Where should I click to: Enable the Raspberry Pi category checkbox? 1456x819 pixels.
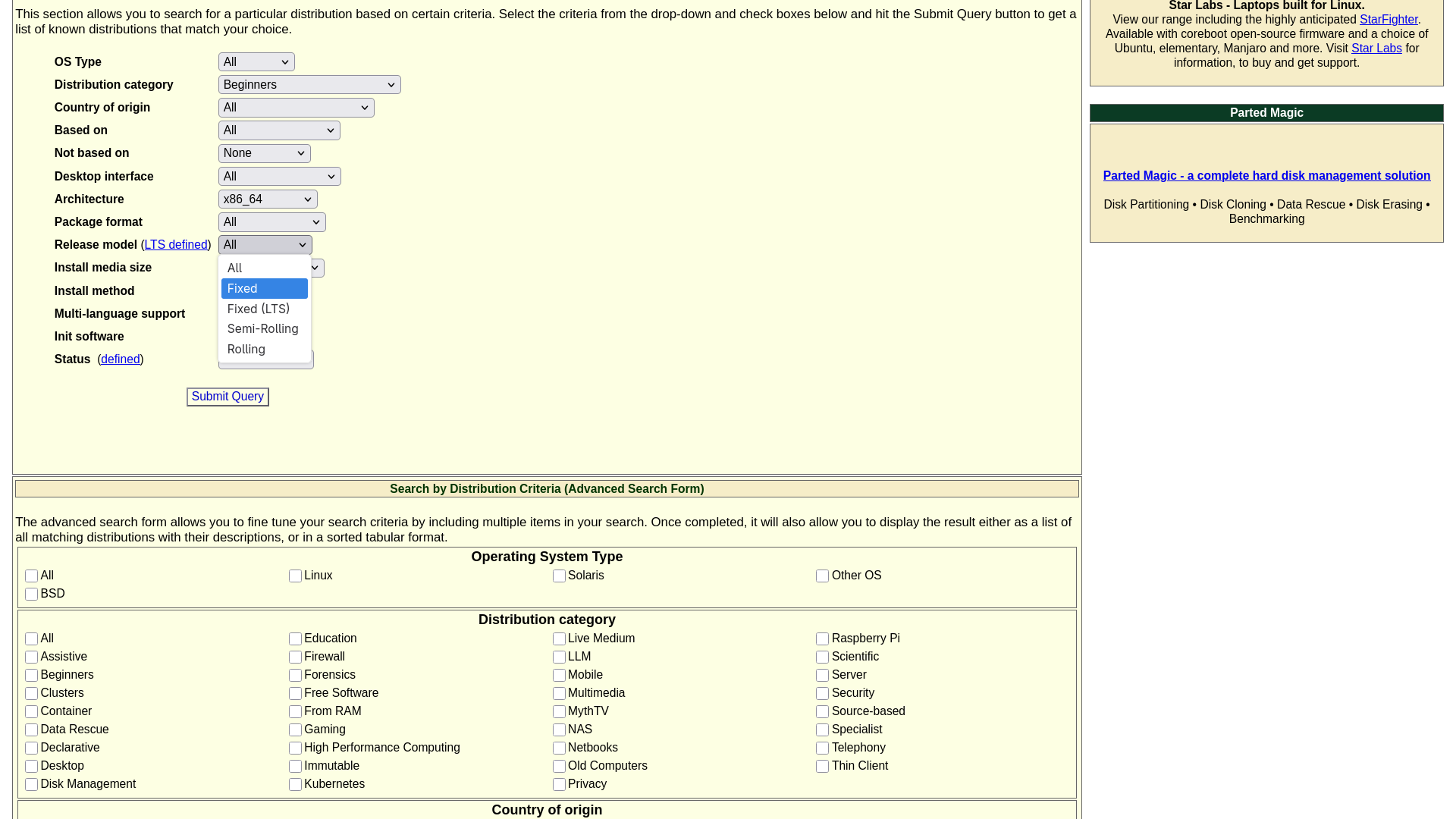pos(822,639)
